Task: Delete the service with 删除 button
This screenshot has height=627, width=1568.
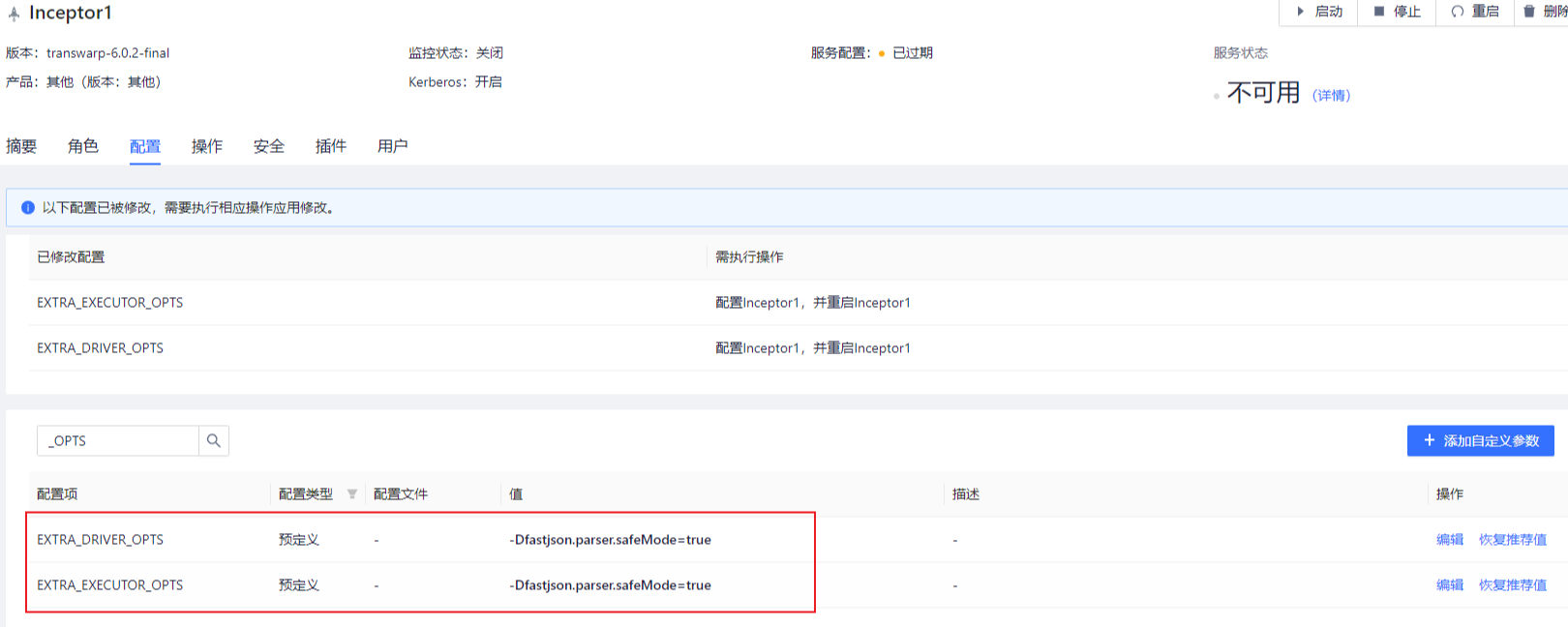Action: coord(1546,12)
